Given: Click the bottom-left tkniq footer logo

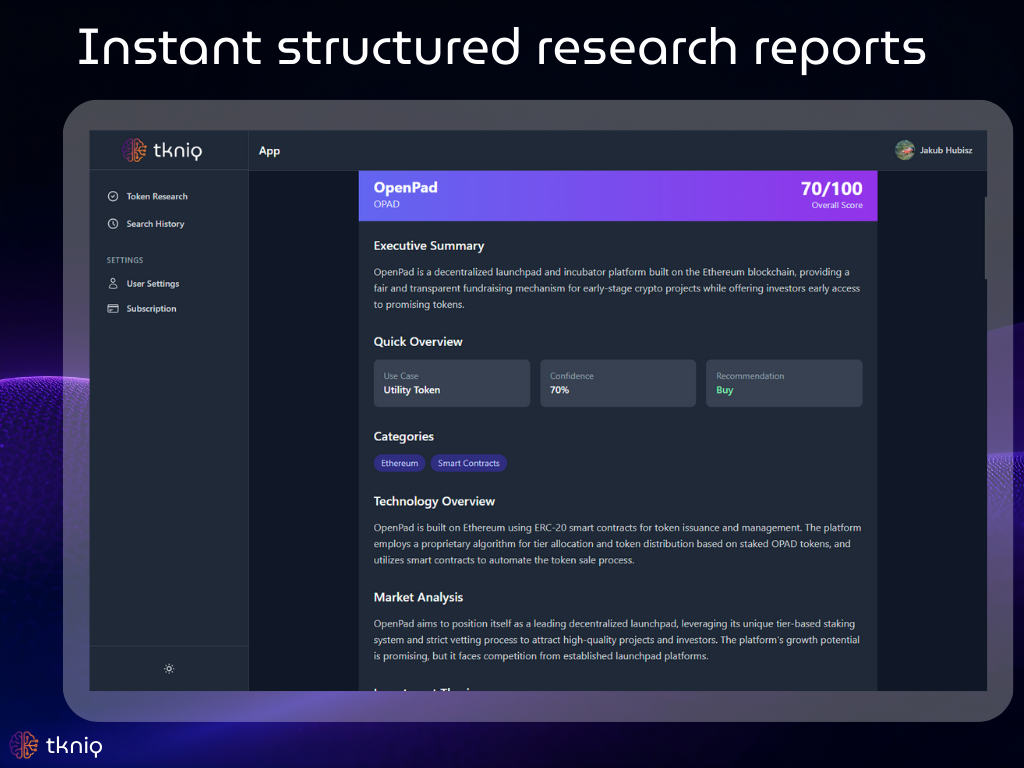Looking at the screenshot, I should [x=56, y=745].
